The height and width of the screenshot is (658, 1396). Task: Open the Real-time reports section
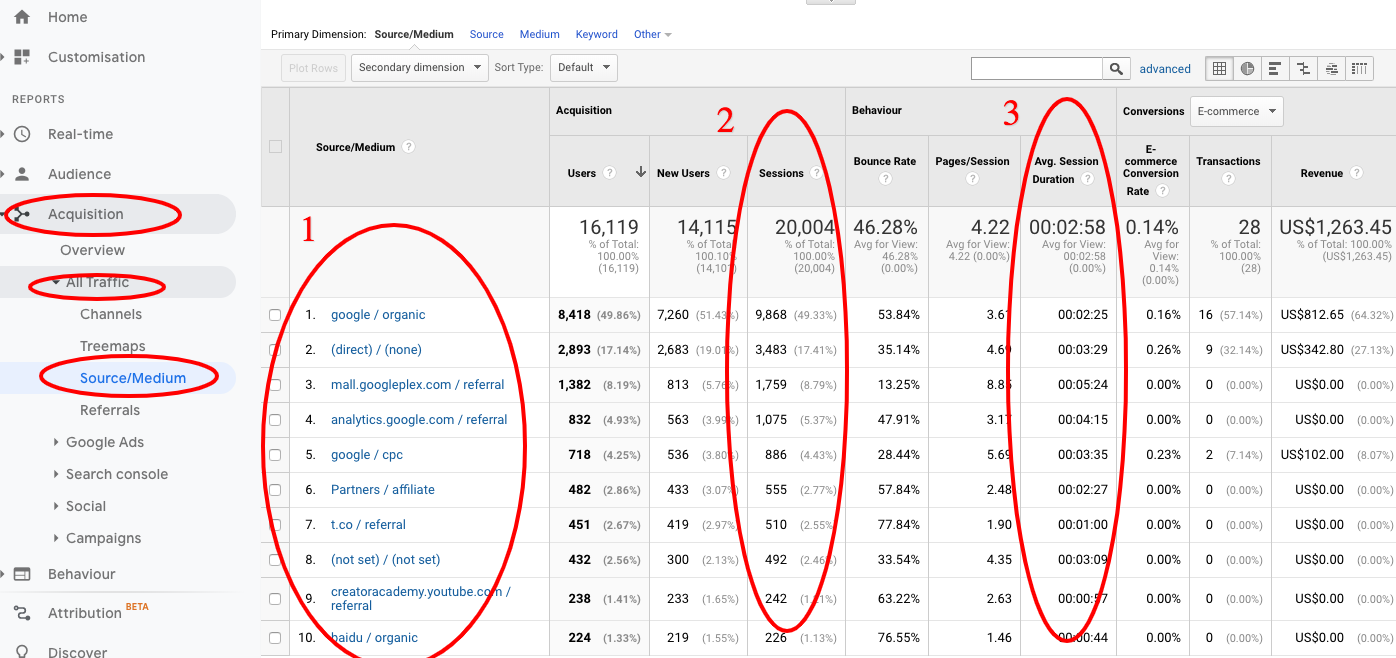click(x=80, y=134)
